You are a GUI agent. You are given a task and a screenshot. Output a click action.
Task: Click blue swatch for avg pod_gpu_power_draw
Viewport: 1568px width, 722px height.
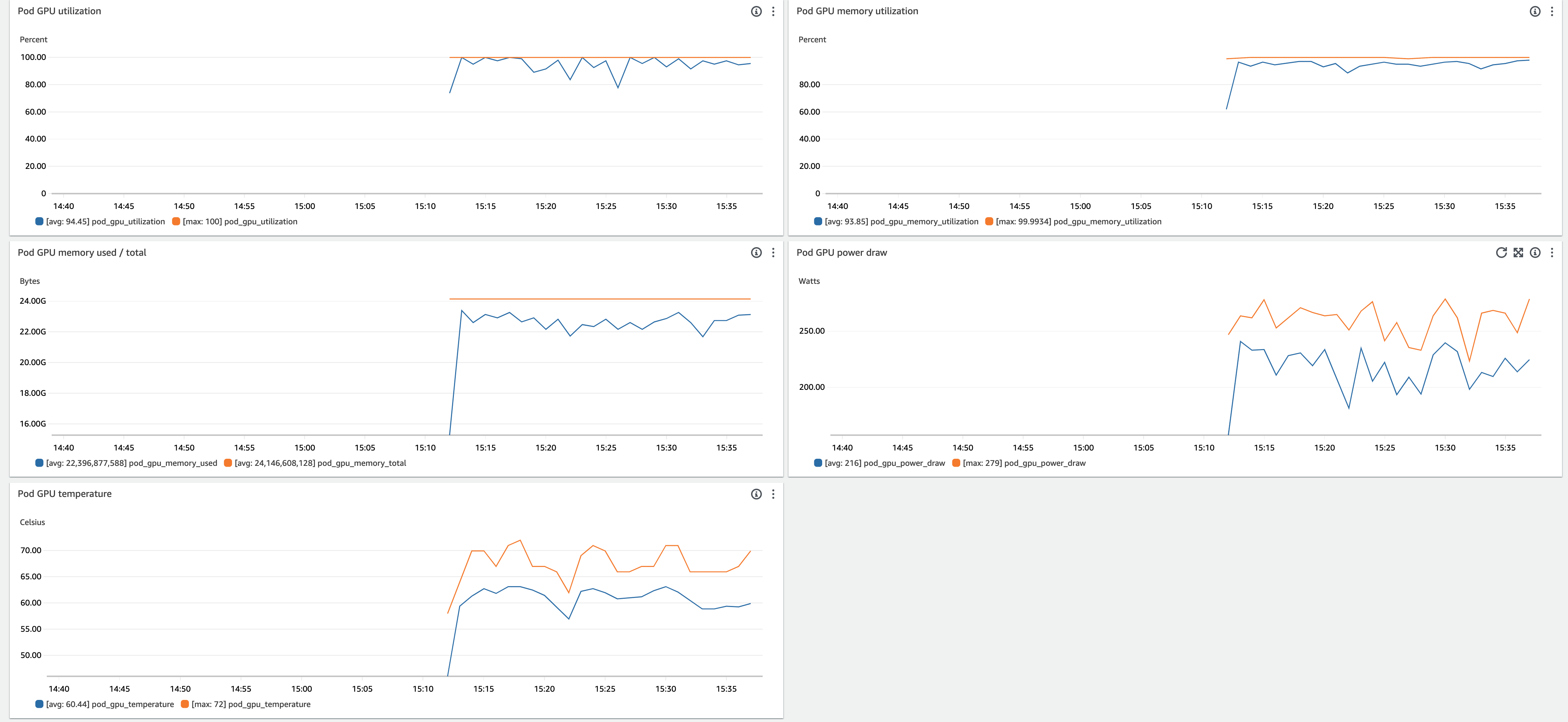[x=817, y=463]
